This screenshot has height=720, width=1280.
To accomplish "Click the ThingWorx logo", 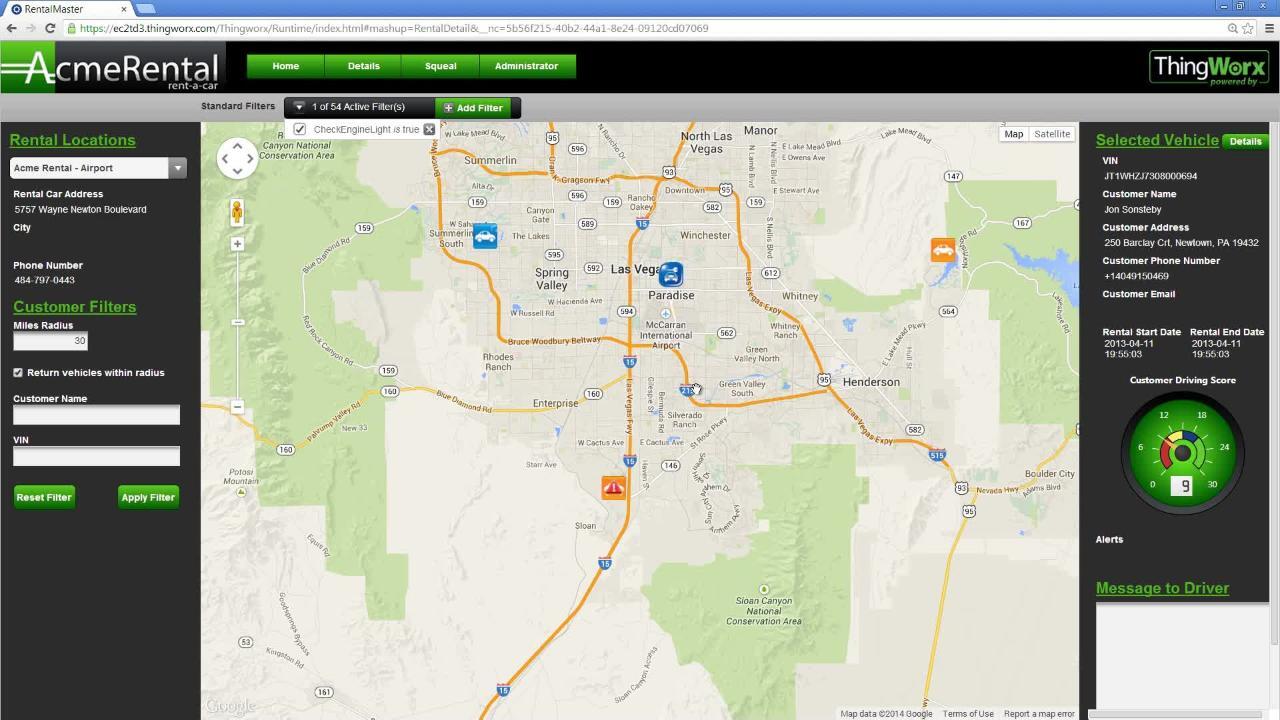I will click(x=1209, y=68).
